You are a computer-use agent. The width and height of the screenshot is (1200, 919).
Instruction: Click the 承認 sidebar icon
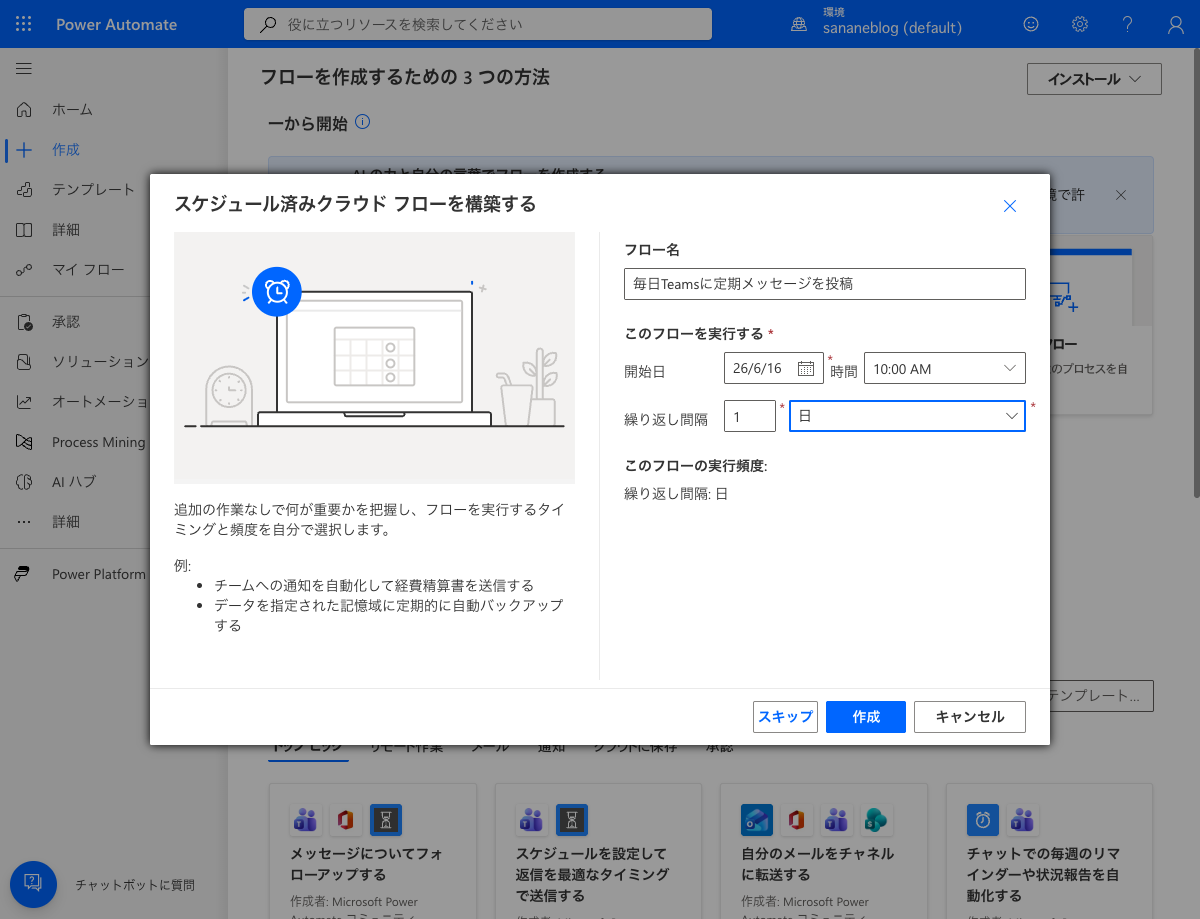coord(25,322)
